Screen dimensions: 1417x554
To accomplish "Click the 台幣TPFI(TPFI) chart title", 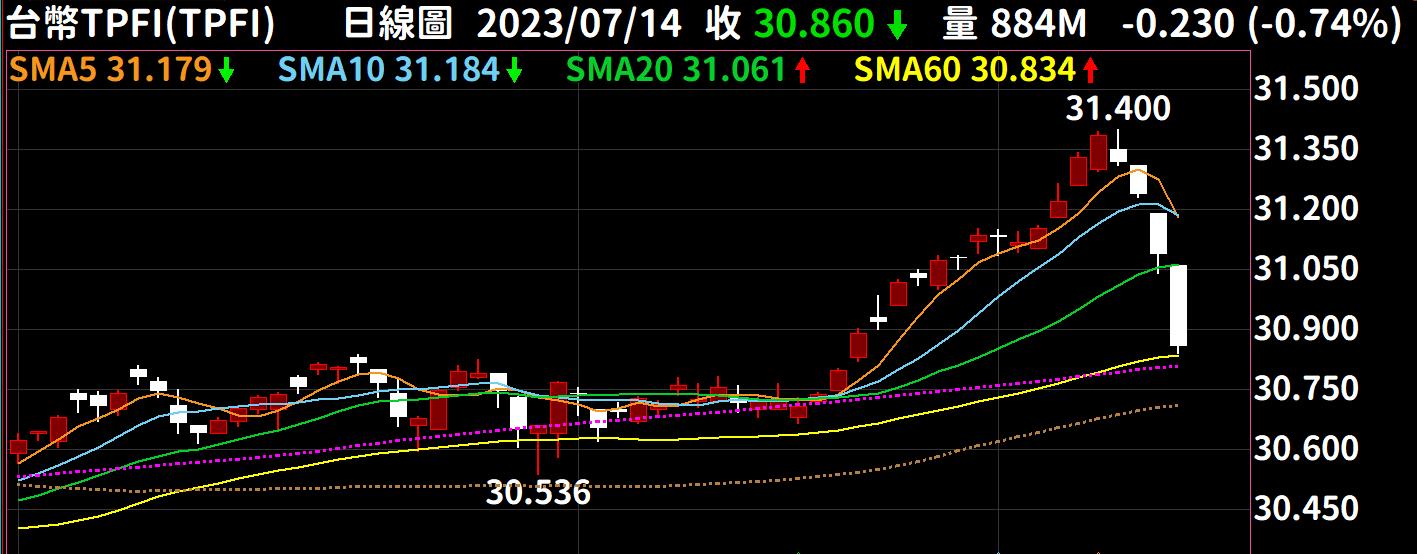I will coord(140,24).
